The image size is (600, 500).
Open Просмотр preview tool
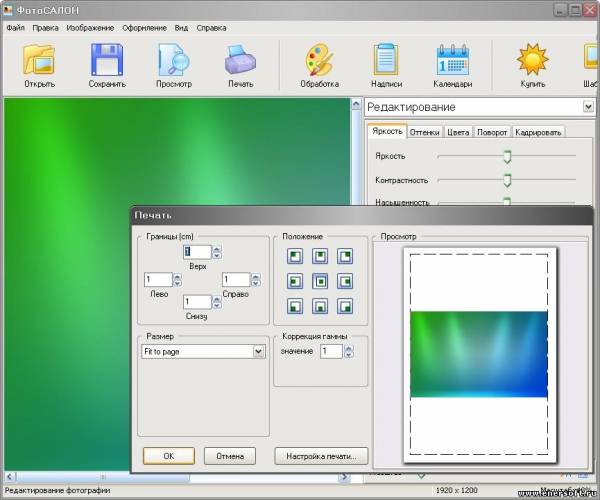tap(174, 59)
